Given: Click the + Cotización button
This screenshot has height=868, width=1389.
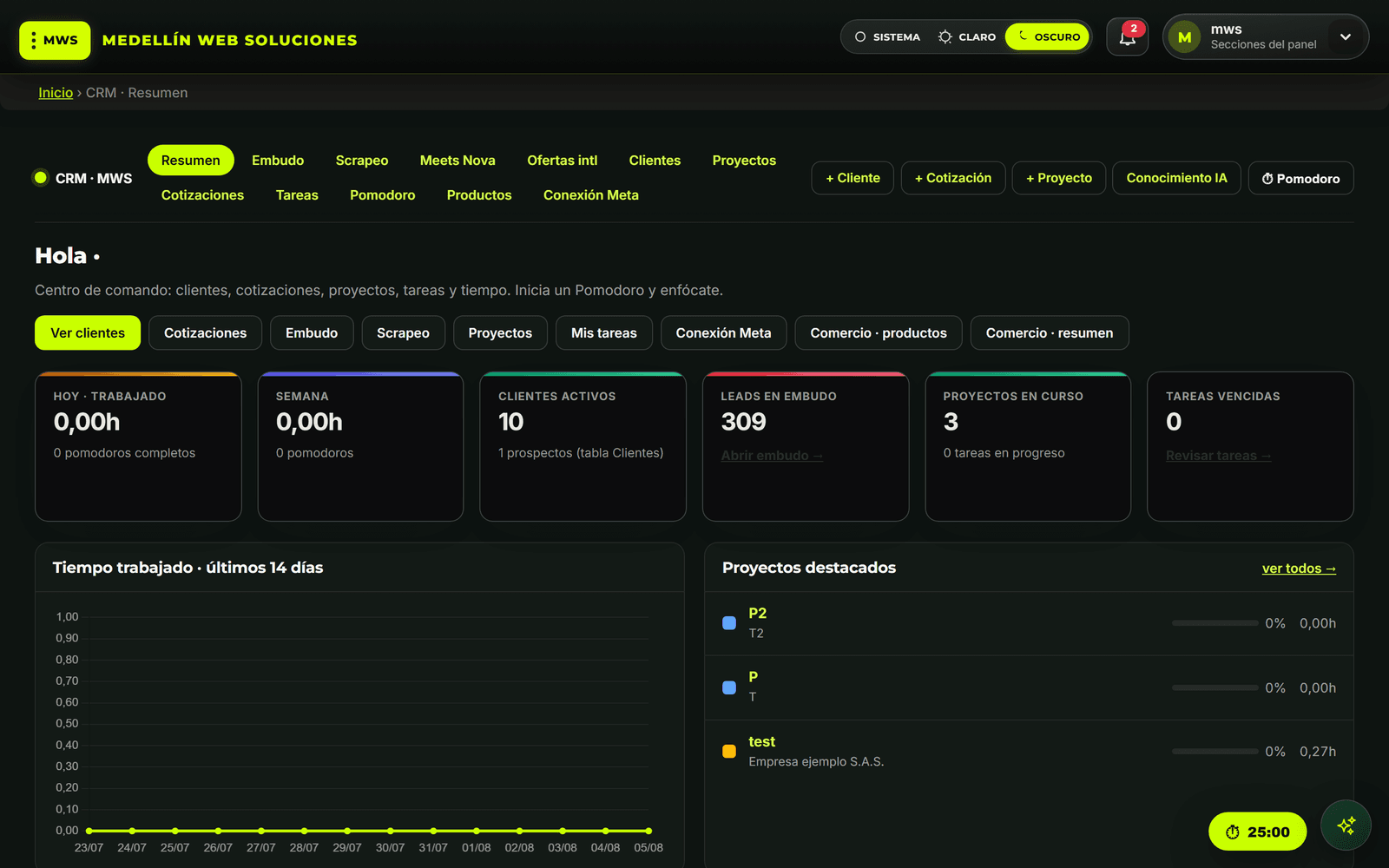Looking at the screenshot, I should click(x=953, y=178).
